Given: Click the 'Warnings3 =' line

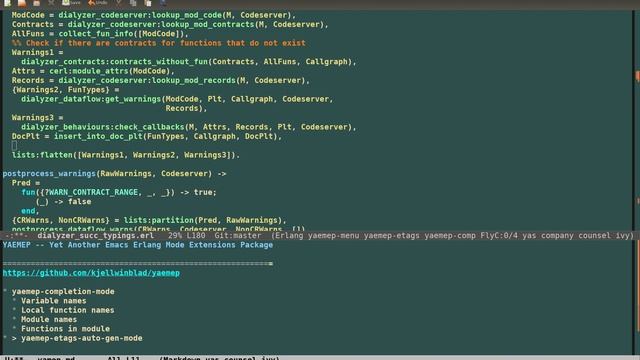Looking at the screenshot, I should (38, 118).
